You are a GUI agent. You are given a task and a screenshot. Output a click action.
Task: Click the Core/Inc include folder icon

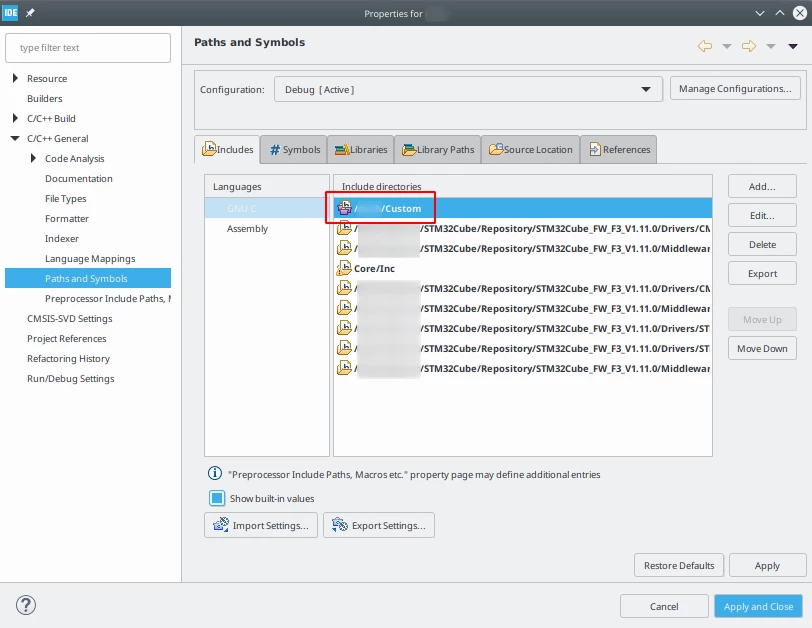pyautogui.click(x=344, y=268)
